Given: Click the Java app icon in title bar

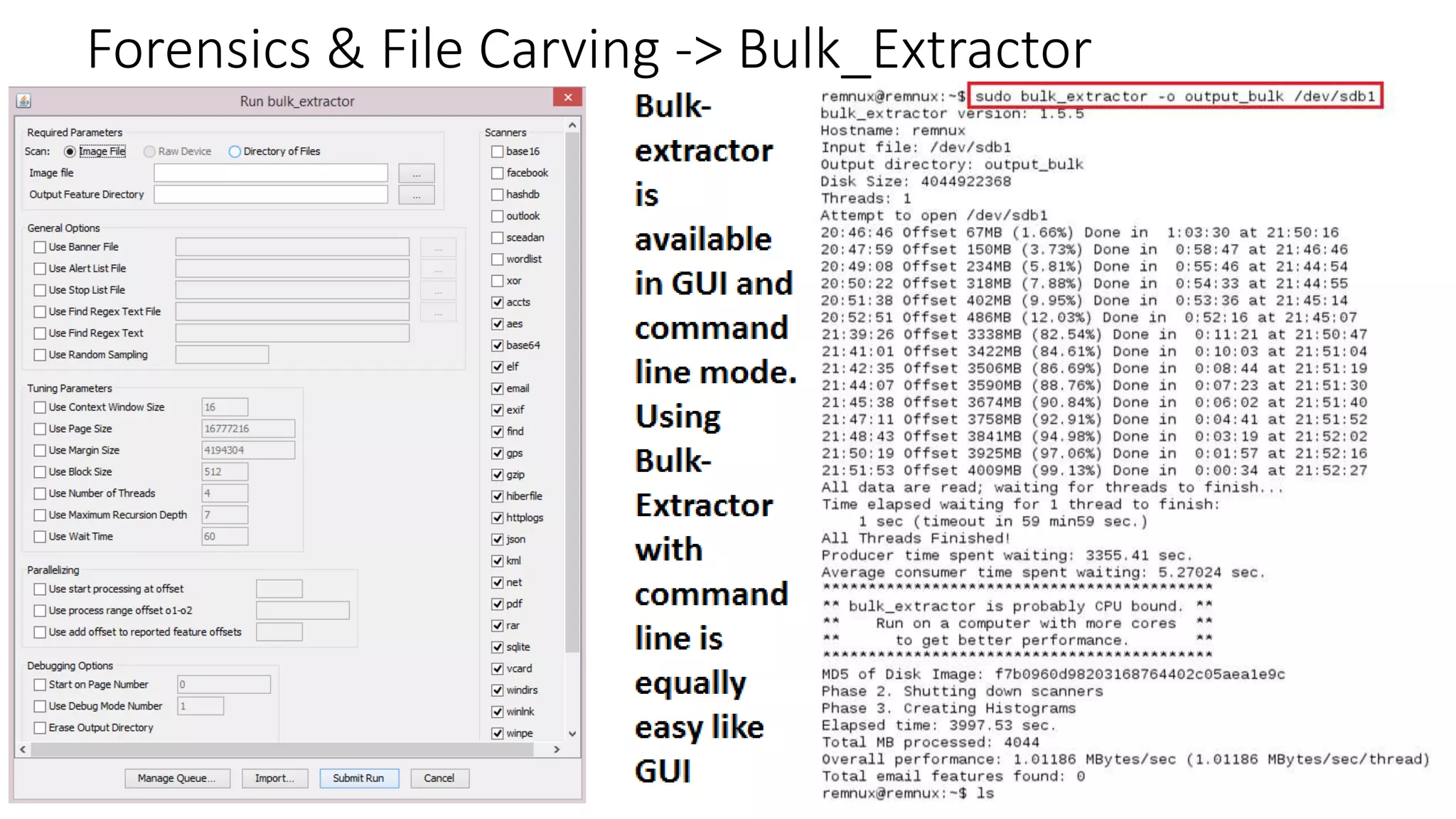Looking at the screenshot, I should tap(23, 101).
